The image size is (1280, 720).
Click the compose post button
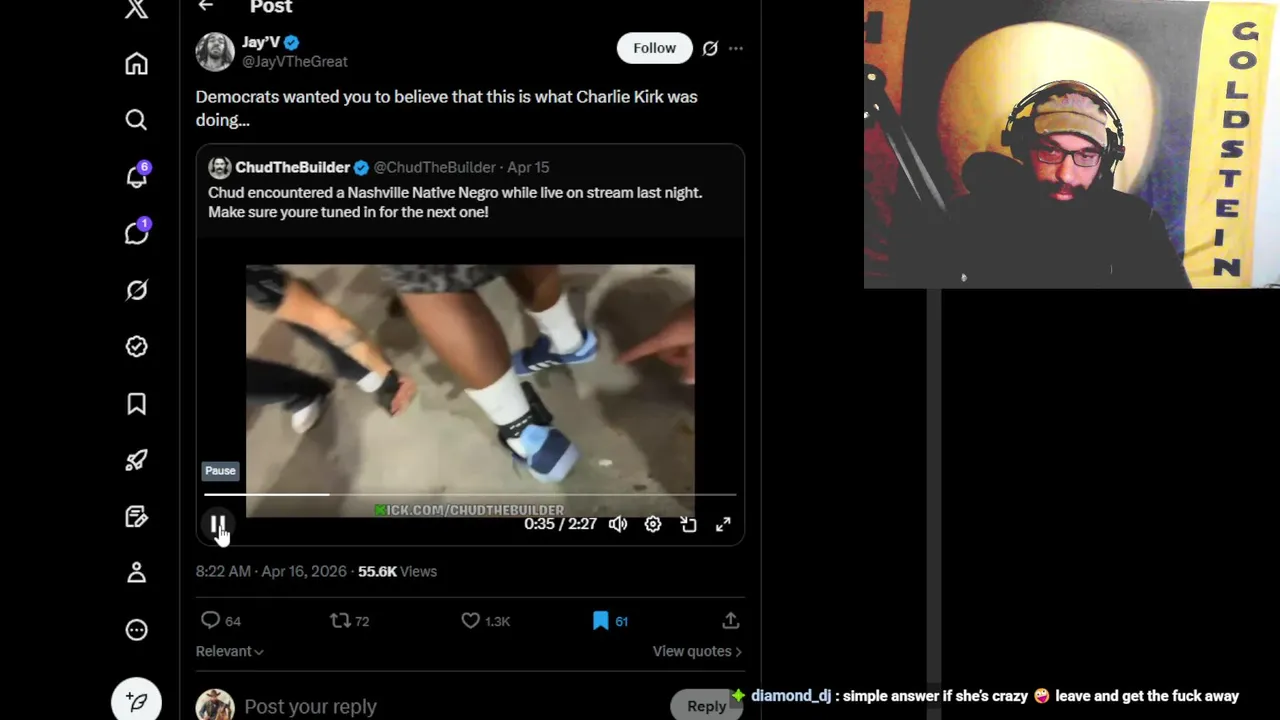[137, 703]
